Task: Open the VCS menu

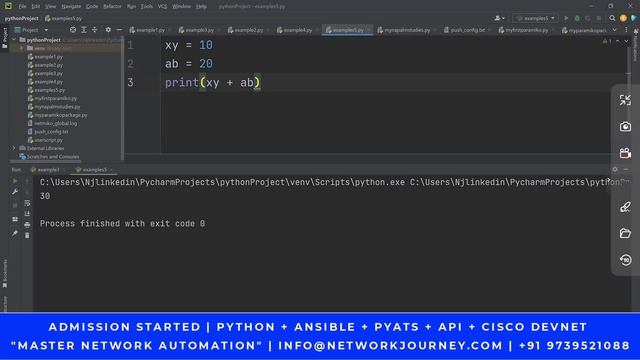Action: pos(162,7)
